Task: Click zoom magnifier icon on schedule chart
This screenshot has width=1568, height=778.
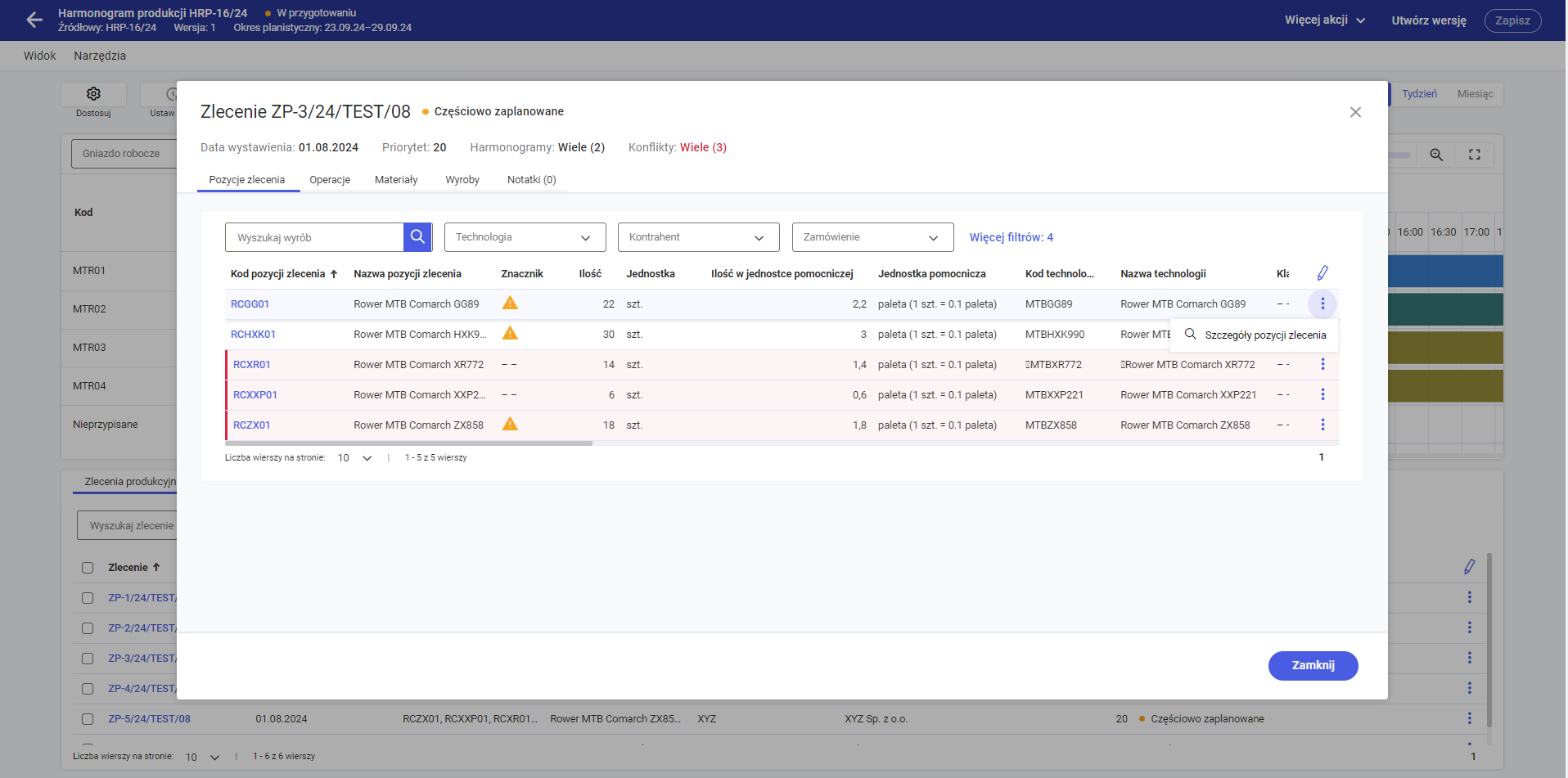Action: [x=1436, y=155]
